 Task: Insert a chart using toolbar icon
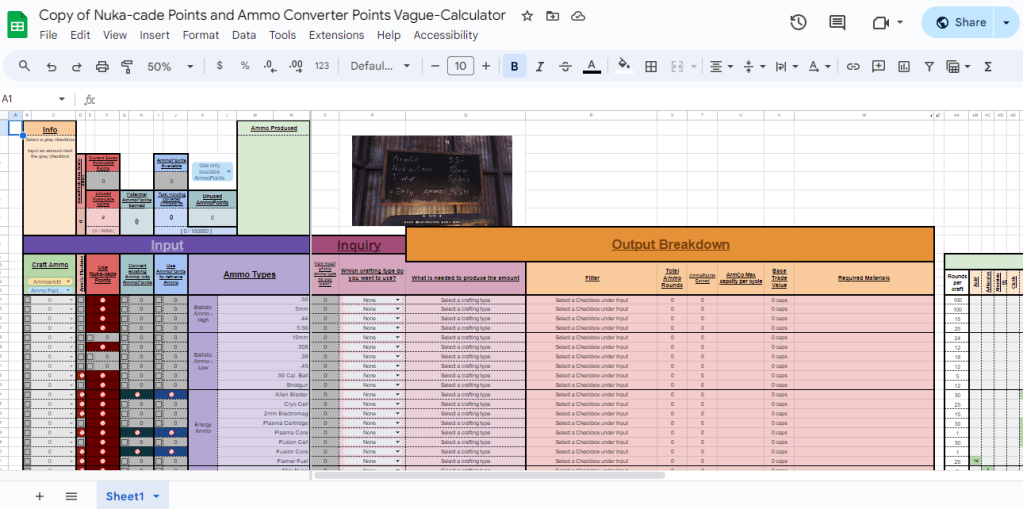pyautogui.click(x=904, y=67)
